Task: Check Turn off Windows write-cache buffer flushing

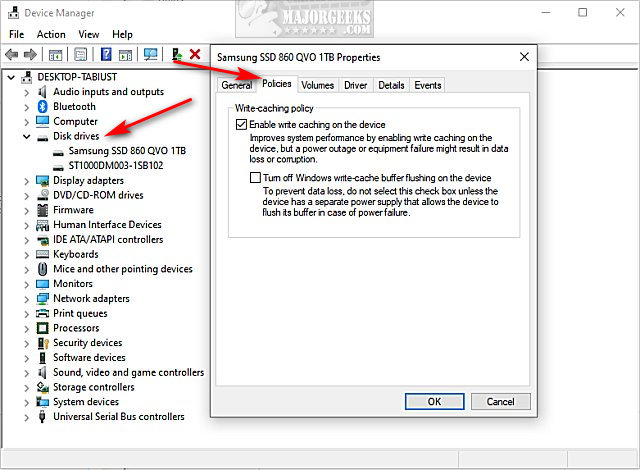Action: (255, 177)
